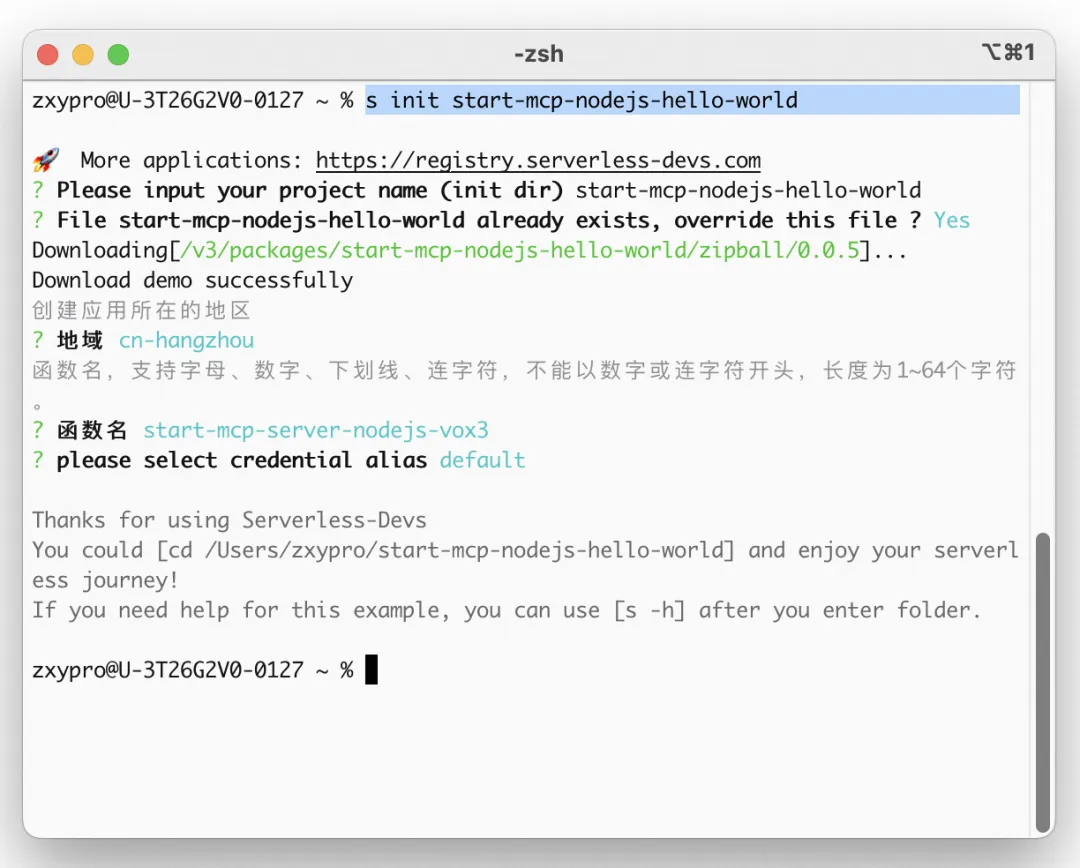1080x868 pixels.
Task: Click the '函数名' prompt label
Action: pyautogui.click(x=92, y=431)
